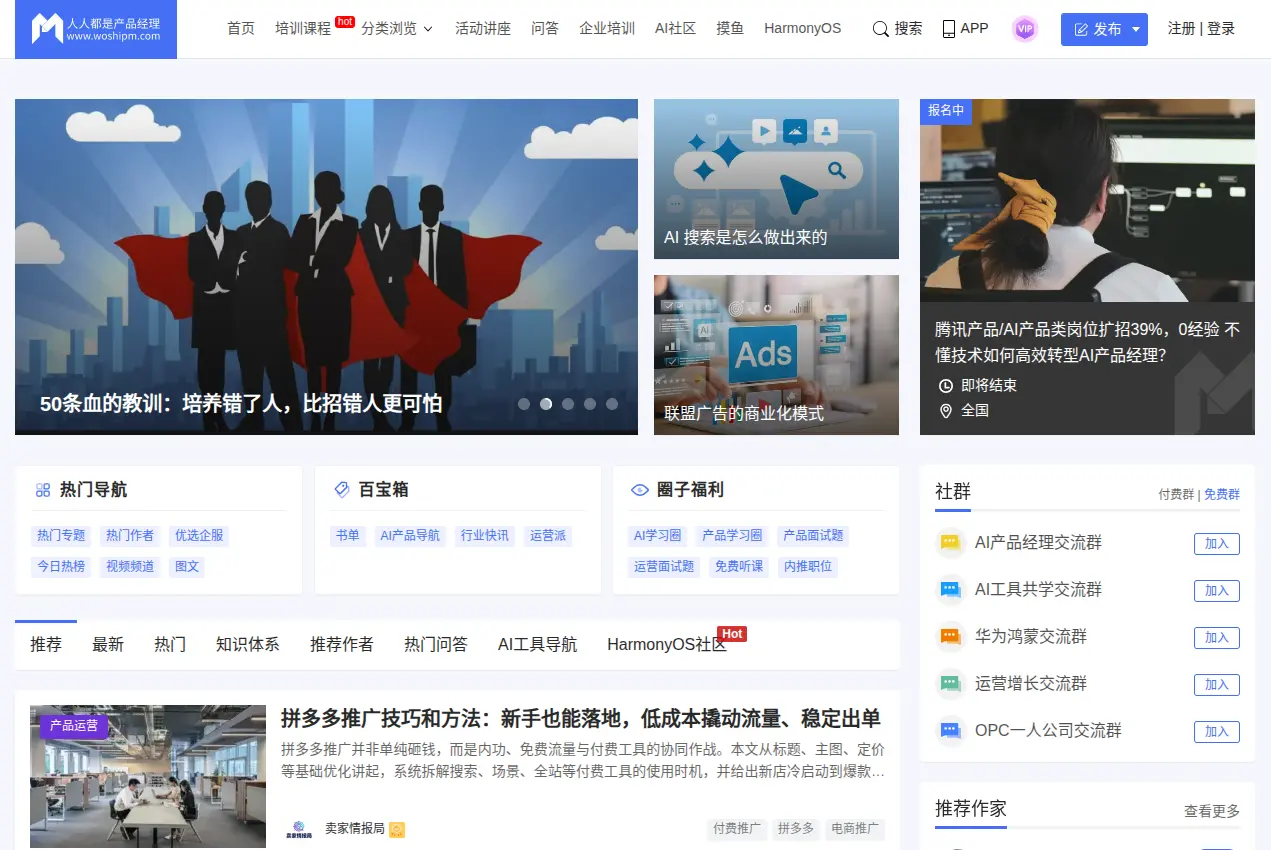The height and width of the screenshot is (850, 1271).
Task: Click the 百宝箱 tag icon
Action: [341, 490]
